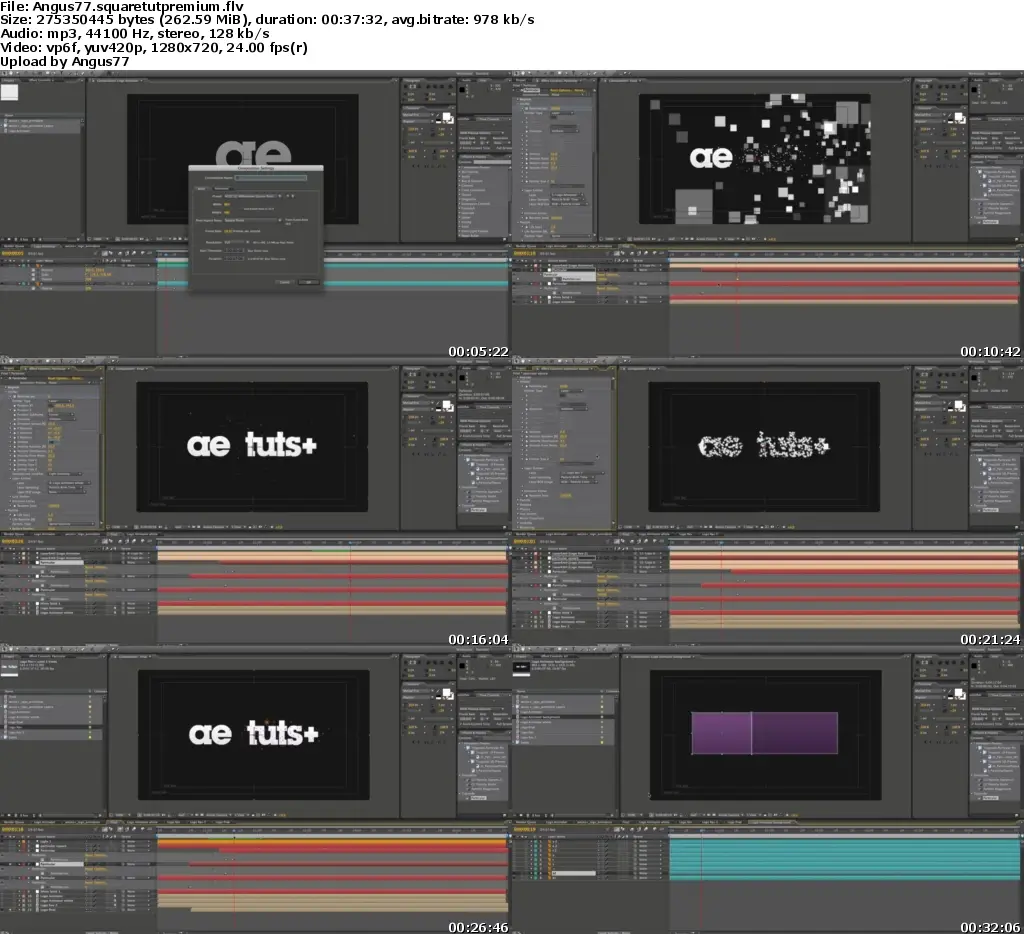
Task: Click the Width value in Composition Settings
Action: (227, 204)
